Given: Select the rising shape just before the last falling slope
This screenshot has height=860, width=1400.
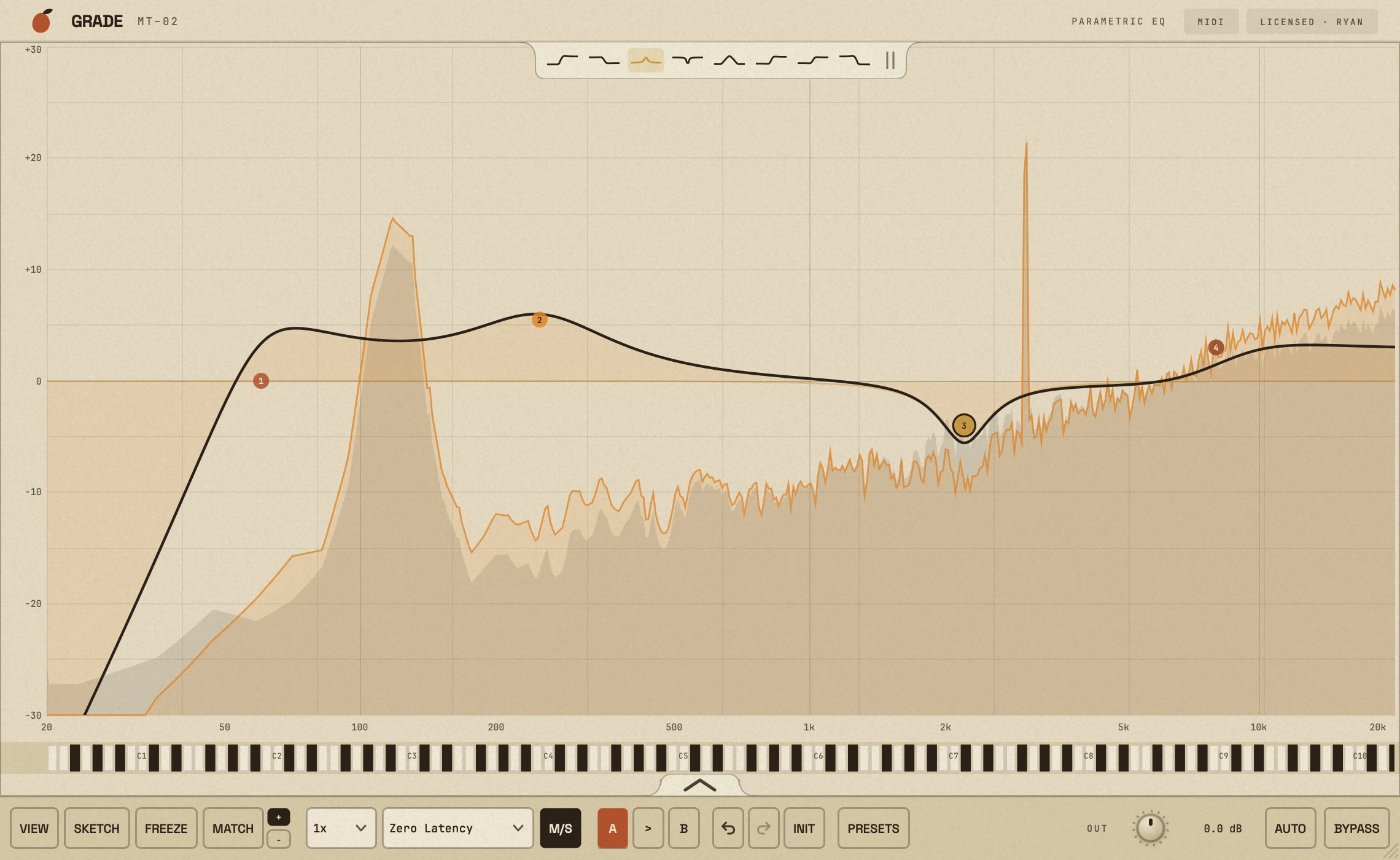Looking at the screenshot, I should pos(813,60).
